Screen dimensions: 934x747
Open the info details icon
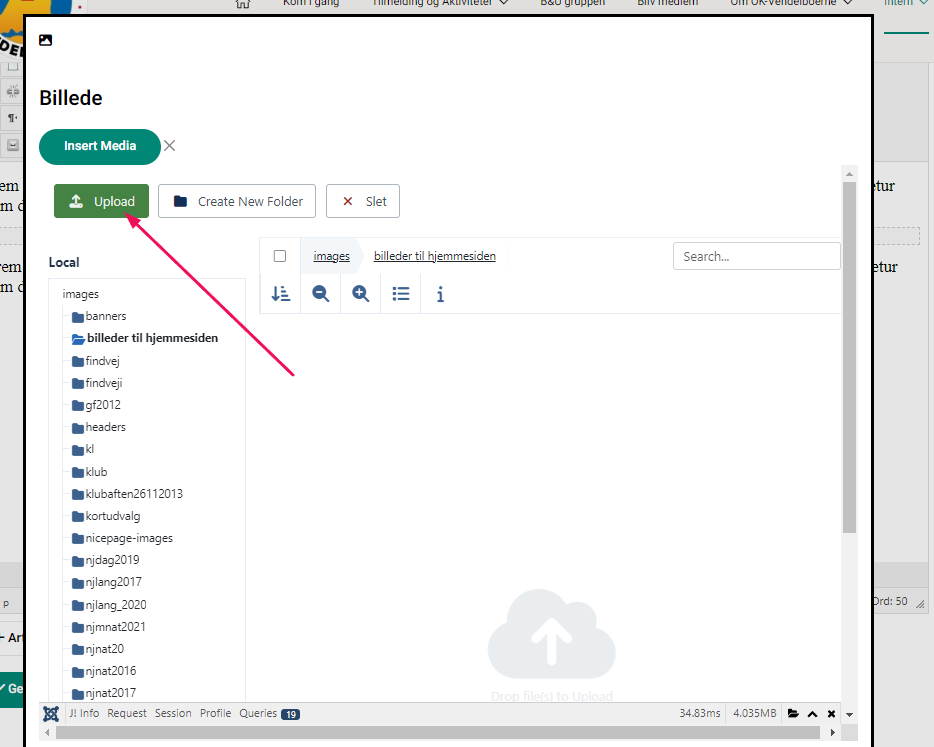tap(440, 294)
